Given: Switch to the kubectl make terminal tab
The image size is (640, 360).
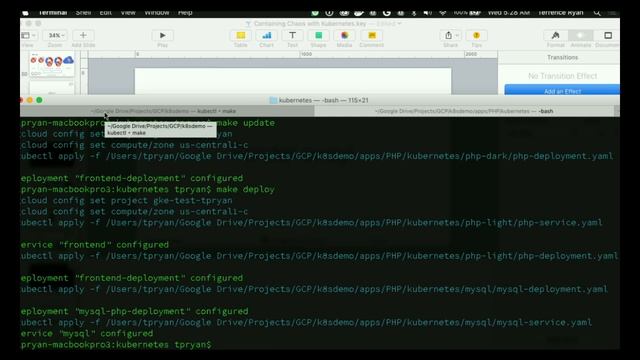Looking at the screenshot, I should pyautogui.click(x=167, y=111).
